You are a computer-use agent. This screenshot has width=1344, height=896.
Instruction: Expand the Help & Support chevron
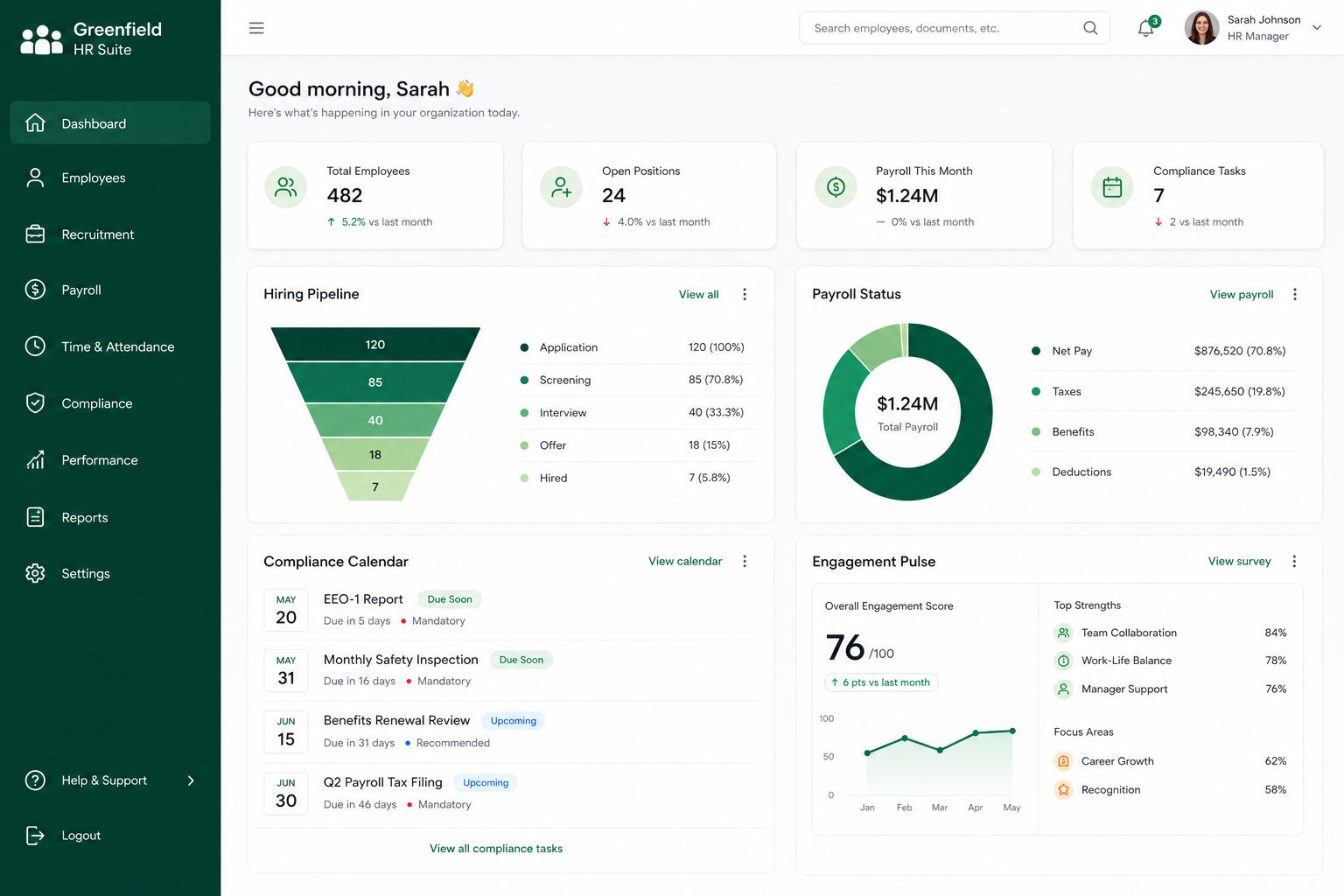pos(191,780)
